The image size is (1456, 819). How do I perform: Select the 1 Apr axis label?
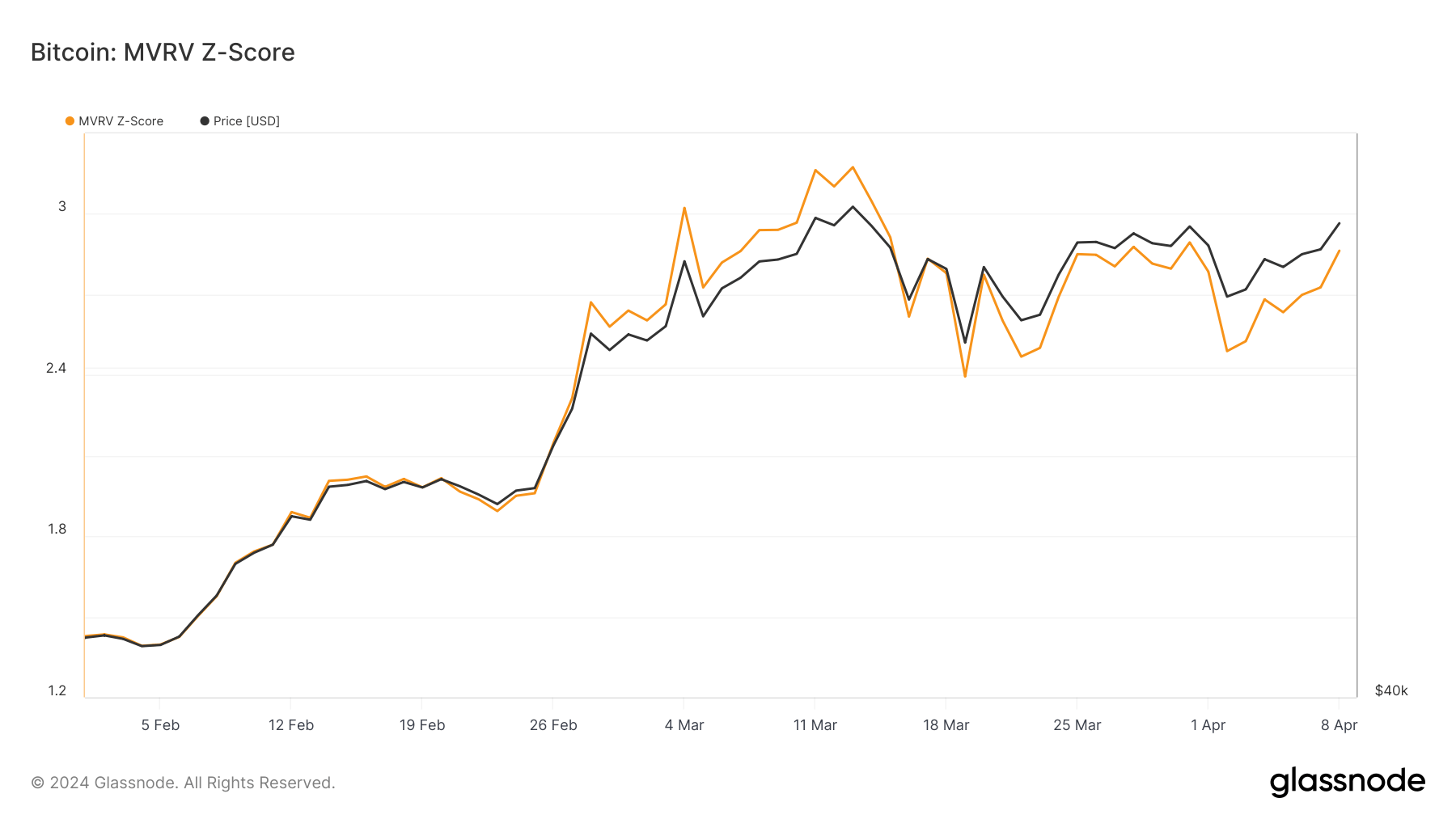[x=1208, y=725]
